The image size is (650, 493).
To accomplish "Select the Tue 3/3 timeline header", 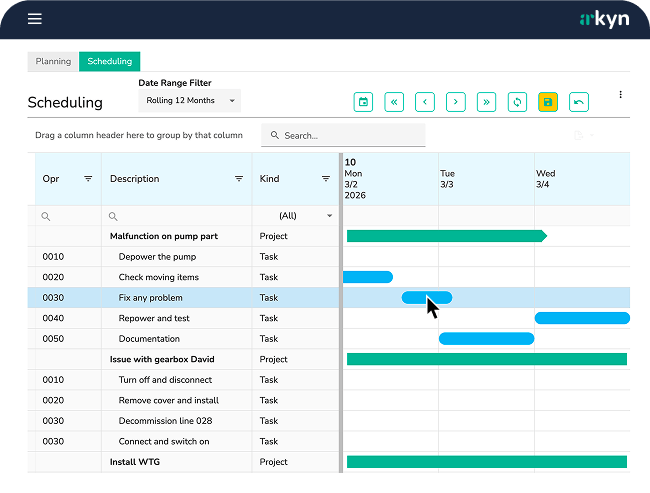I will [x=487, y=179].
